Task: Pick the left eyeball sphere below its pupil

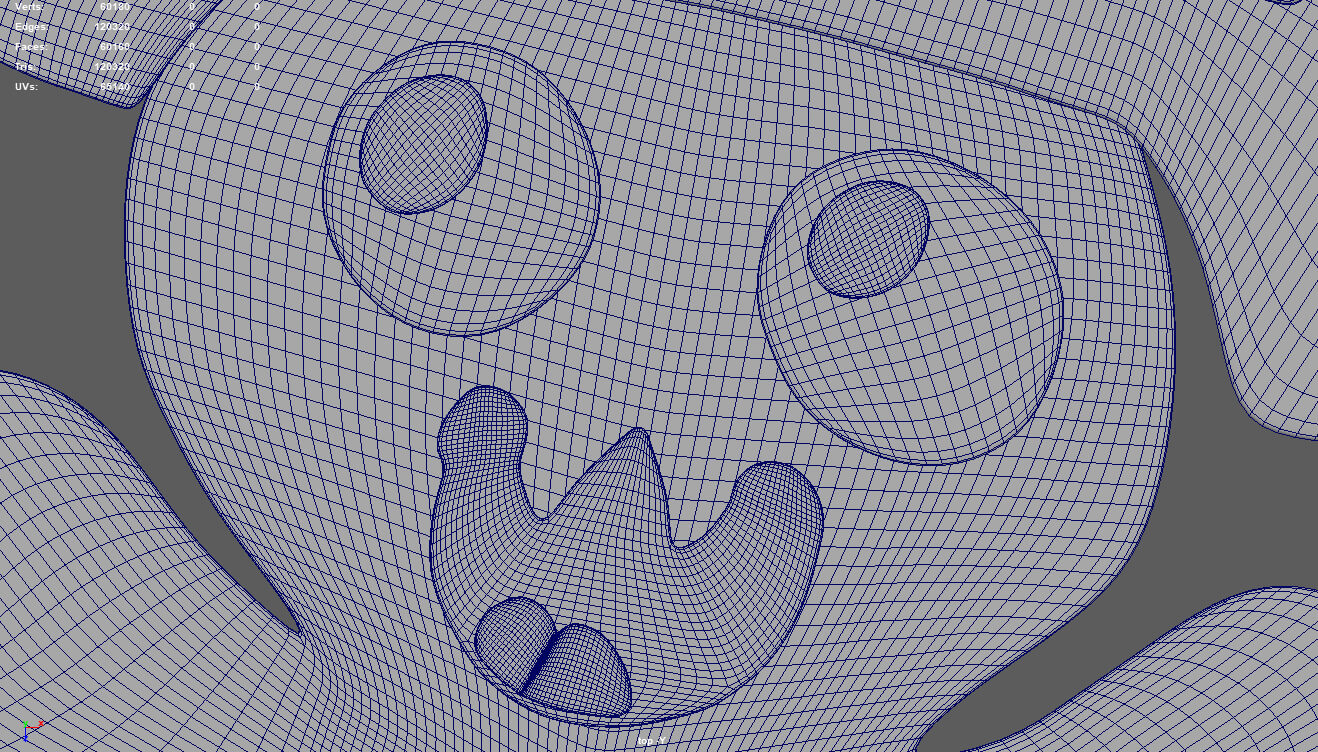Action: coord(470,270)
